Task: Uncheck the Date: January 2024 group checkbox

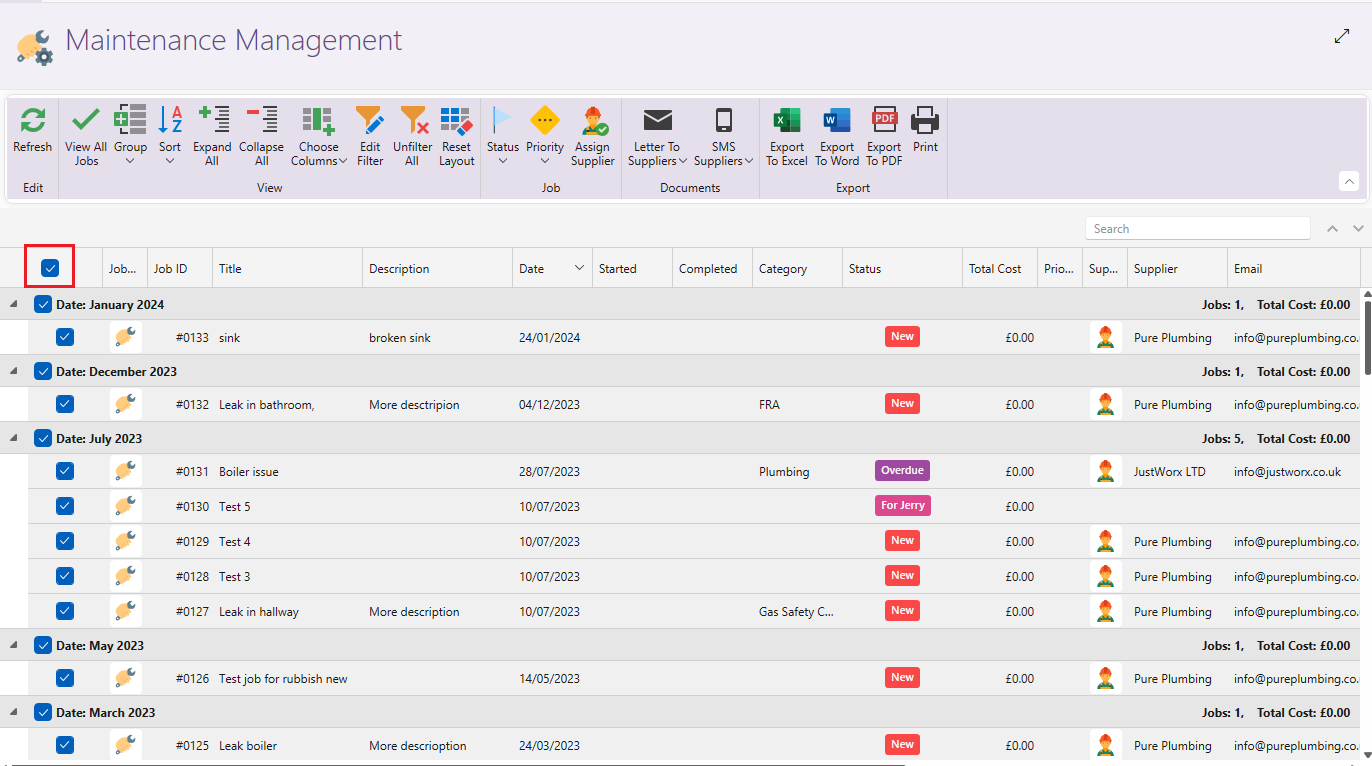Action: pos(43,304)
